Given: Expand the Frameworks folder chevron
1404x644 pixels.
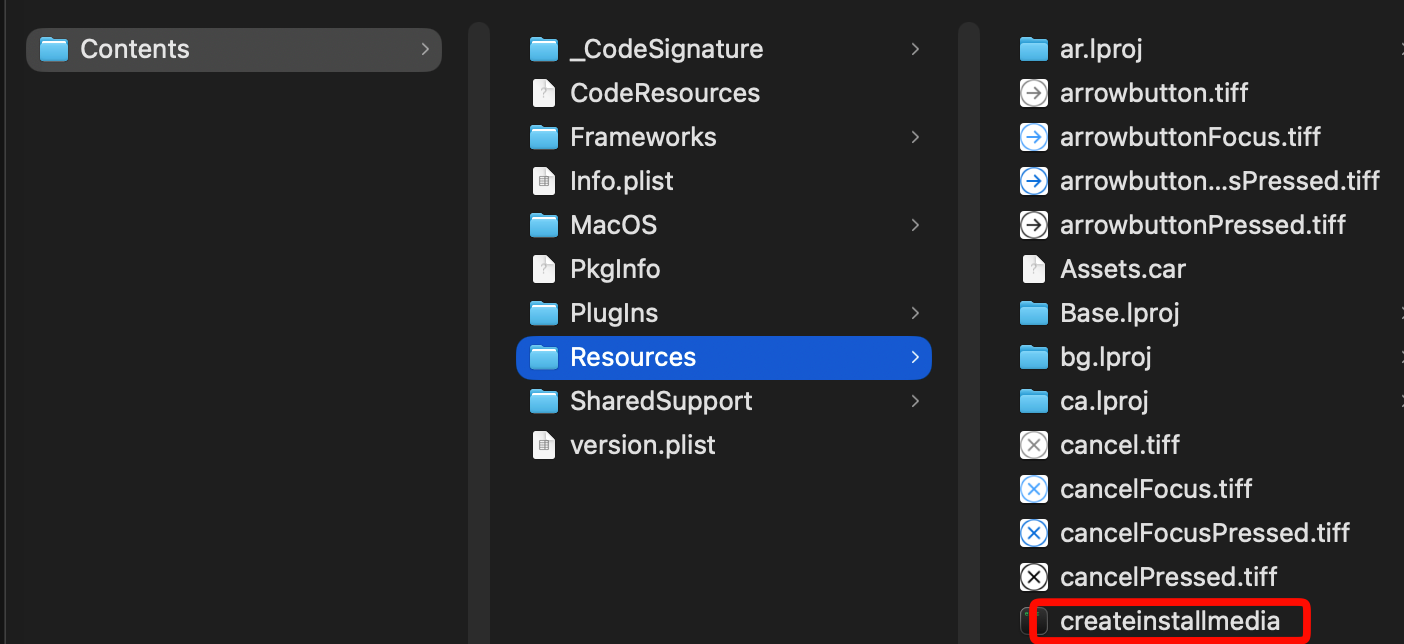Looking at the screenshot, I should tap(915, 137).
